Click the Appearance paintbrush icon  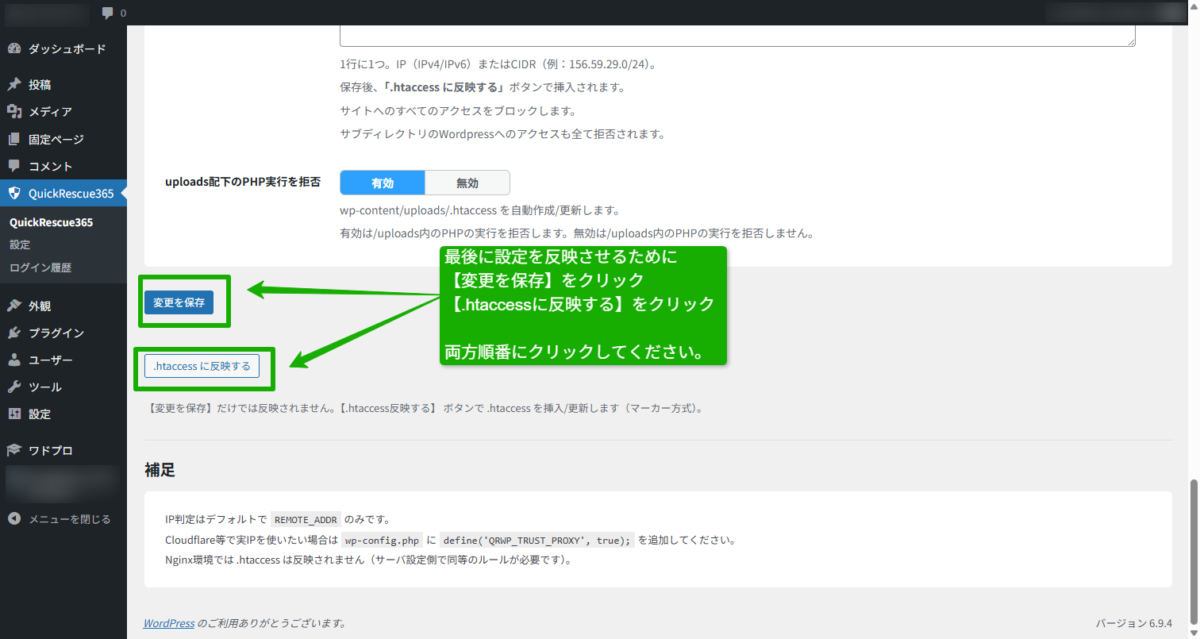click(x=14, y=306)
